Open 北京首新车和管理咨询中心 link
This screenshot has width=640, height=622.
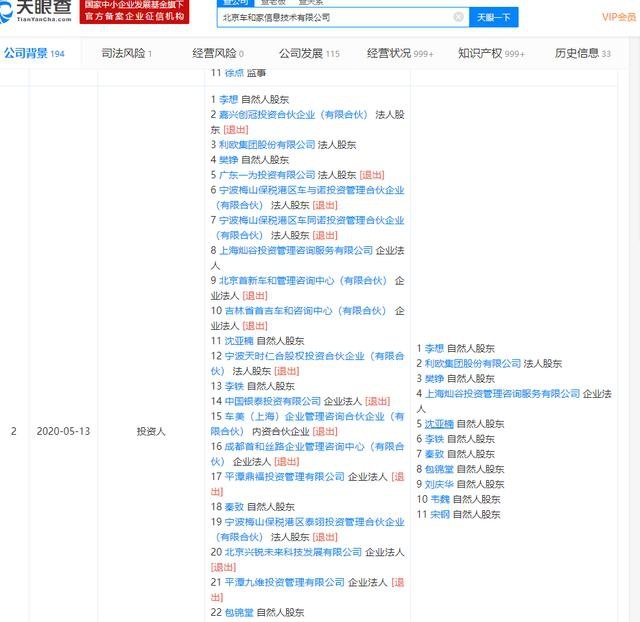302,281
